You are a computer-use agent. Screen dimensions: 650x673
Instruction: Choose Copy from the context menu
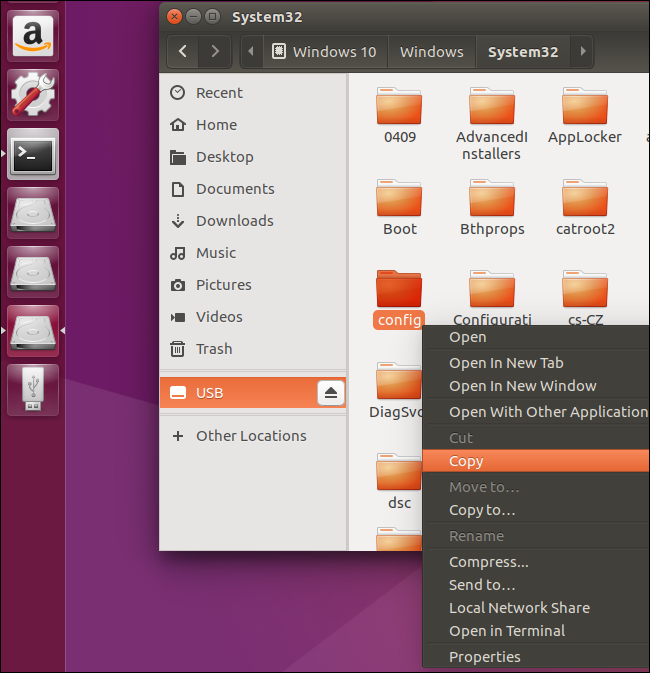click(x=466, y=461)
